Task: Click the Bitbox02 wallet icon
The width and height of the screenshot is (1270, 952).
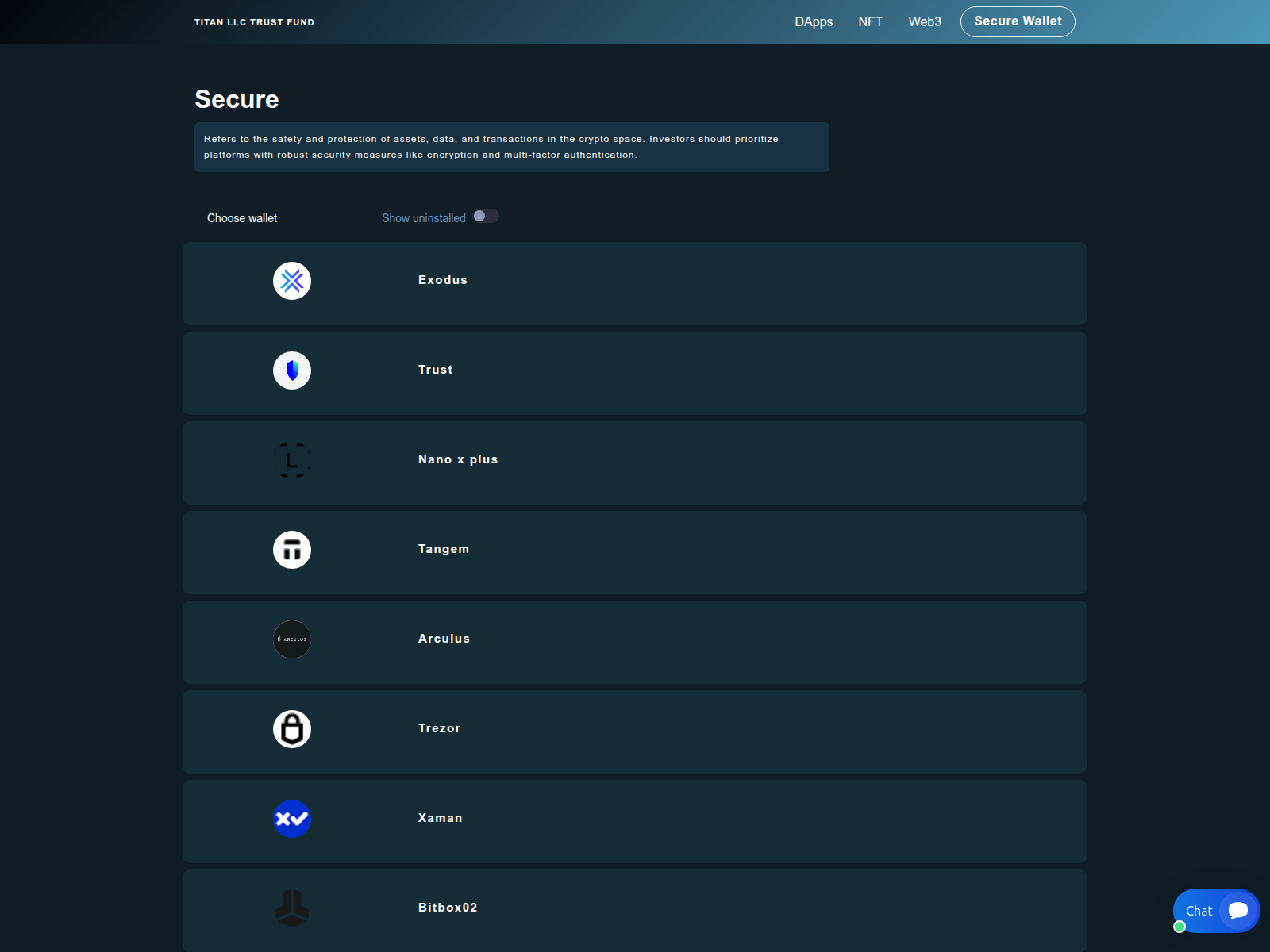Action: click(x=292, y=908)
